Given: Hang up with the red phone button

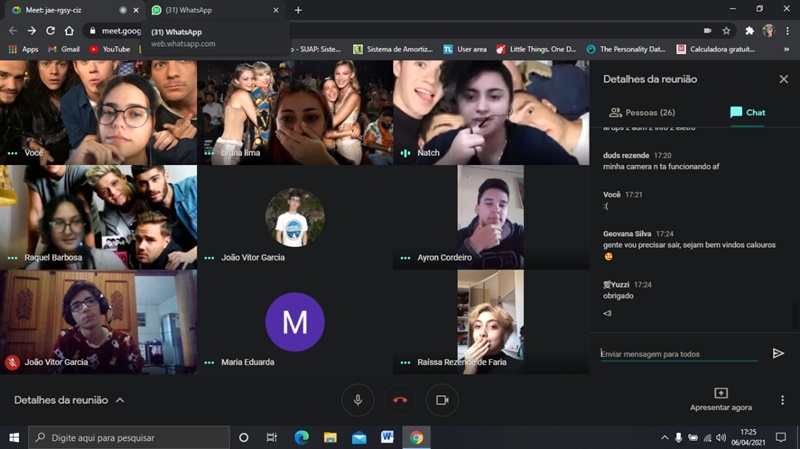Looking at the screenshot, I should 400,400.
